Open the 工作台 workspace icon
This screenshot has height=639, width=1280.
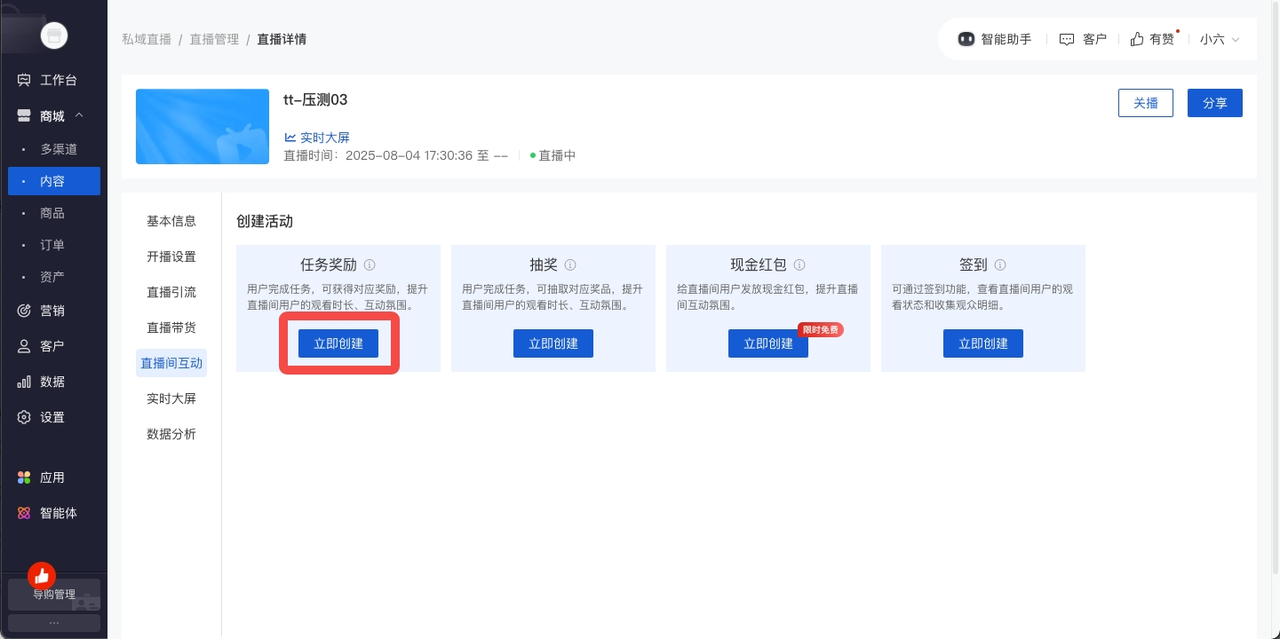click(22, 79)
